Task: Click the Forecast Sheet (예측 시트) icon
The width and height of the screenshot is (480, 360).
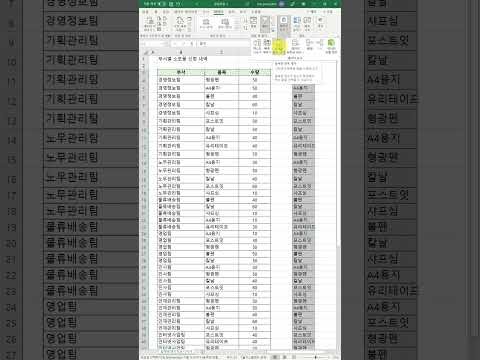Action: (307, 23)
